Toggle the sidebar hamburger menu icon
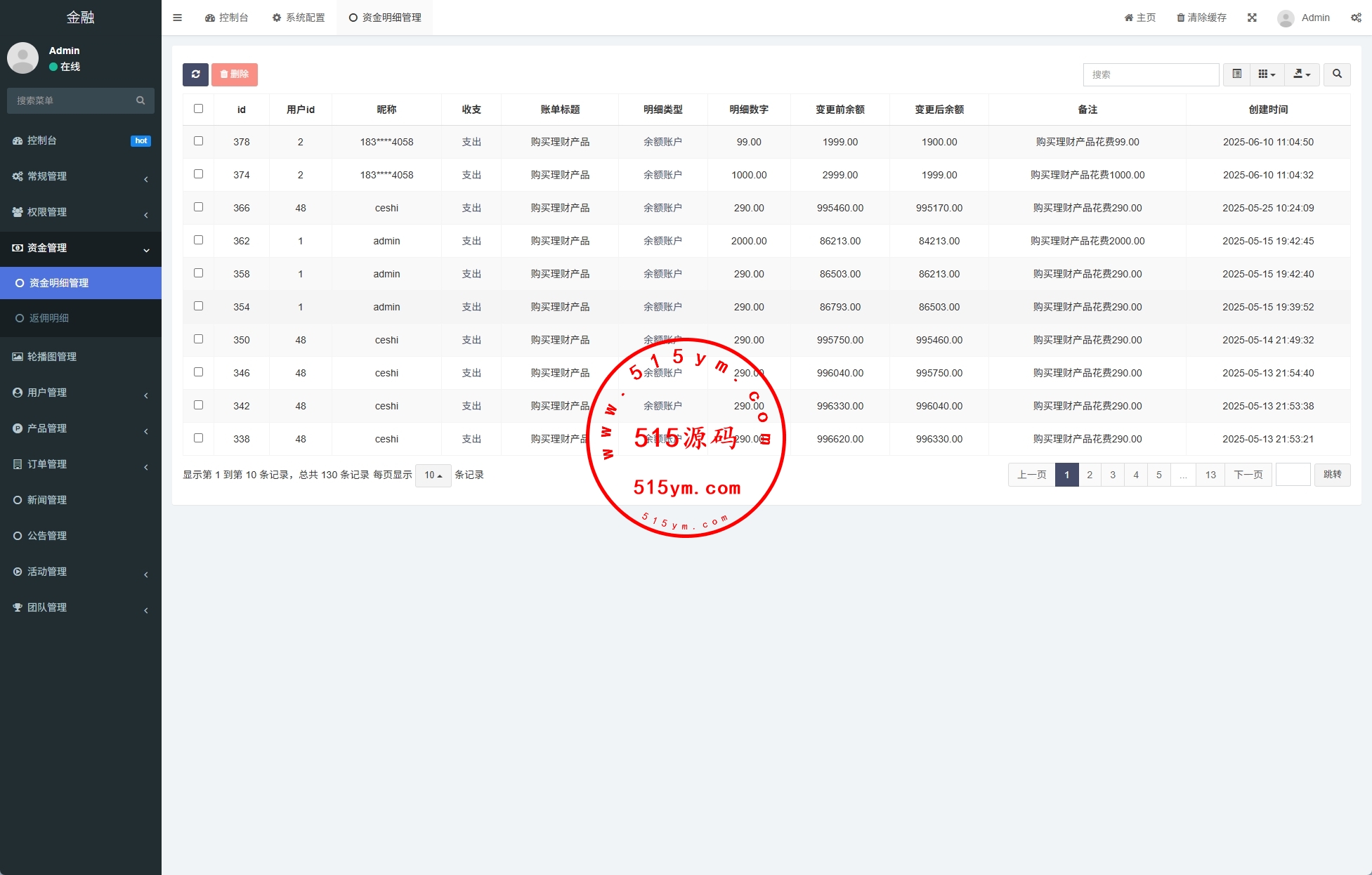Viewport: 1372px width, 875px height. 178,18
